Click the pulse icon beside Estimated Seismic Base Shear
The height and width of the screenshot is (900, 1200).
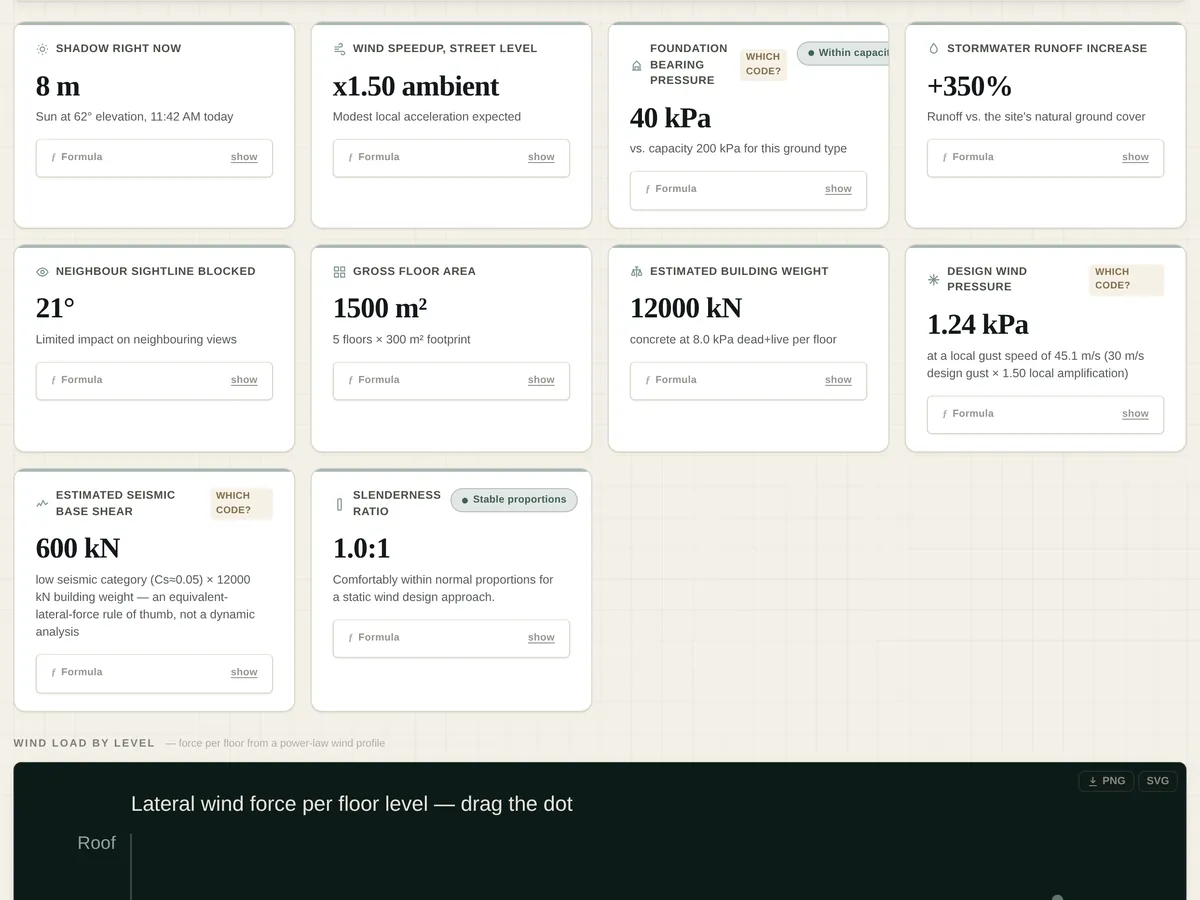[x=42, y=504]
